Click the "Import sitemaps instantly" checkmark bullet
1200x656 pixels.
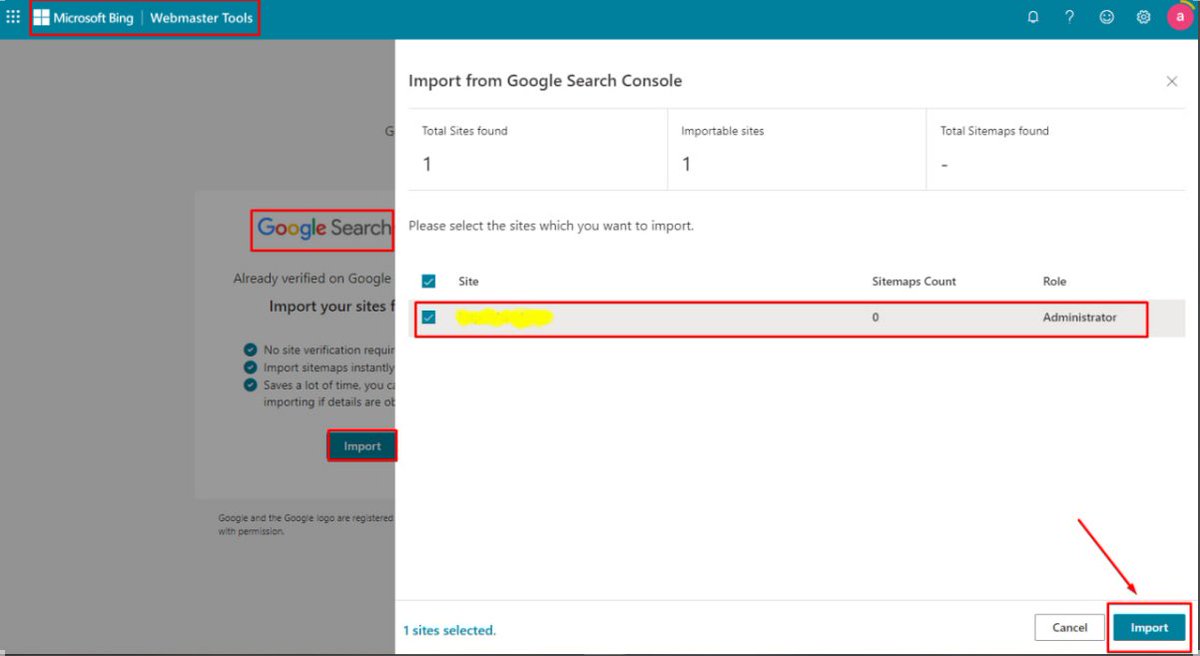pyautogui.click(x=250, y=367)
